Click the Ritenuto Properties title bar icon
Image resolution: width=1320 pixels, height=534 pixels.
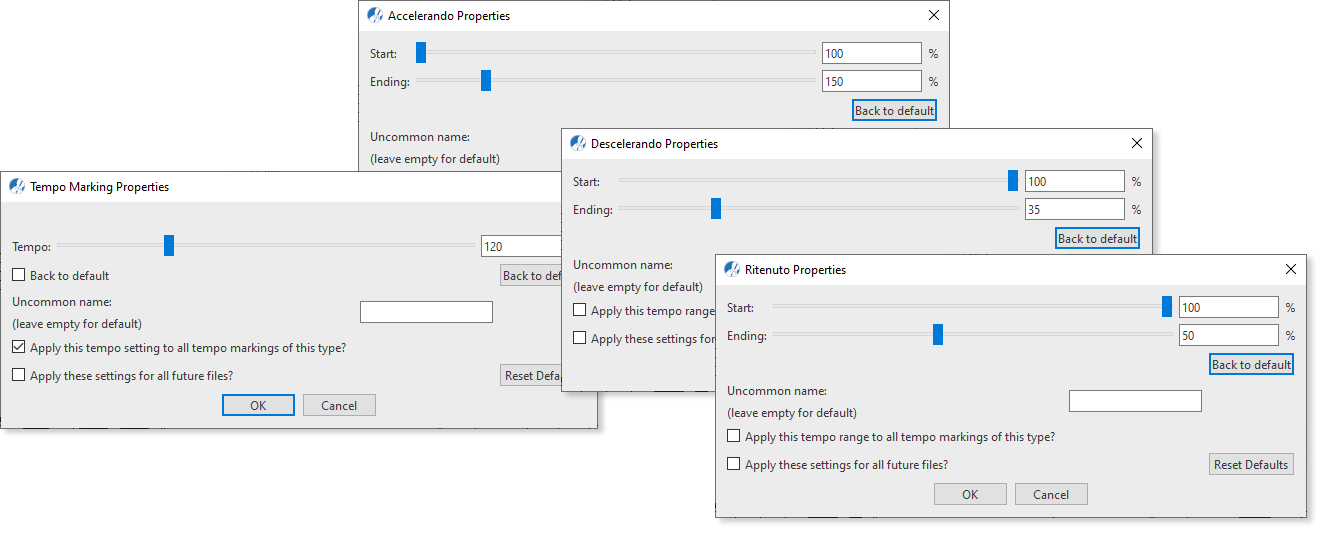(732, 269)
